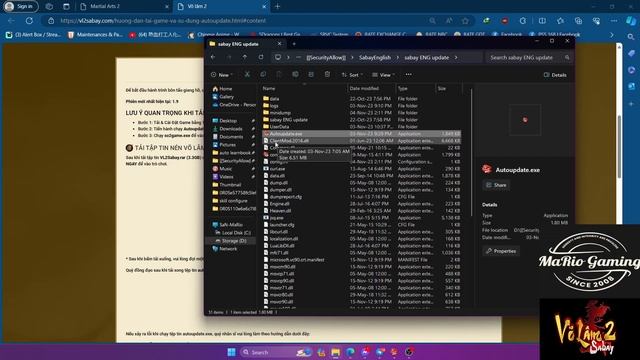Image resolution: width=640 pixels, height=360 pixels.
Task: Close the sabay ENG update Explorer tab
Action: (280, 44)
